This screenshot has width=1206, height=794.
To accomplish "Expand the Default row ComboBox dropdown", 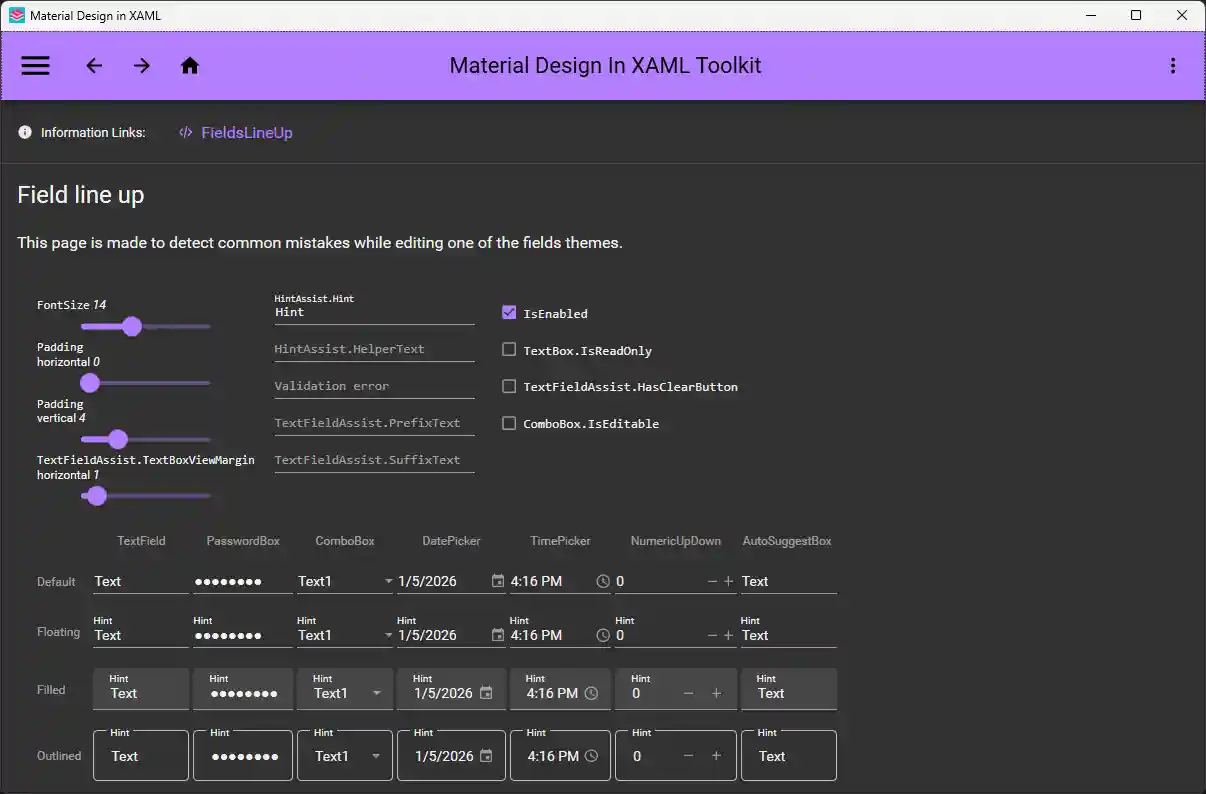I will 388,581.
